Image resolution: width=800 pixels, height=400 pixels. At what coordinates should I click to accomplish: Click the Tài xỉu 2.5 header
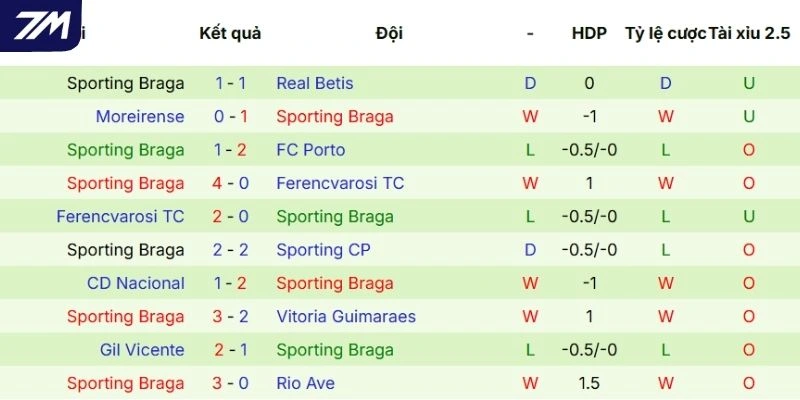tap(749, 33)
